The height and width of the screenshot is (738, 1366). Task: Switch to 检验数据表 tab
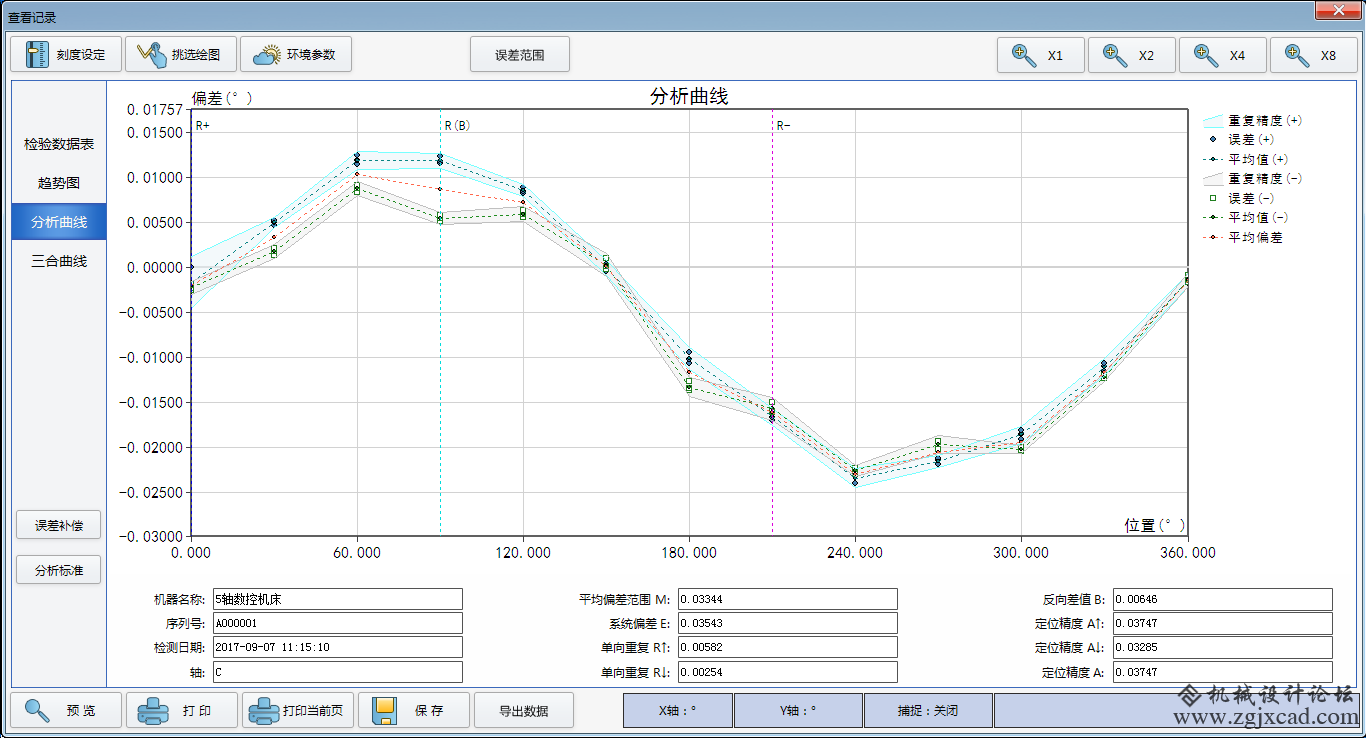click(59, 144)
